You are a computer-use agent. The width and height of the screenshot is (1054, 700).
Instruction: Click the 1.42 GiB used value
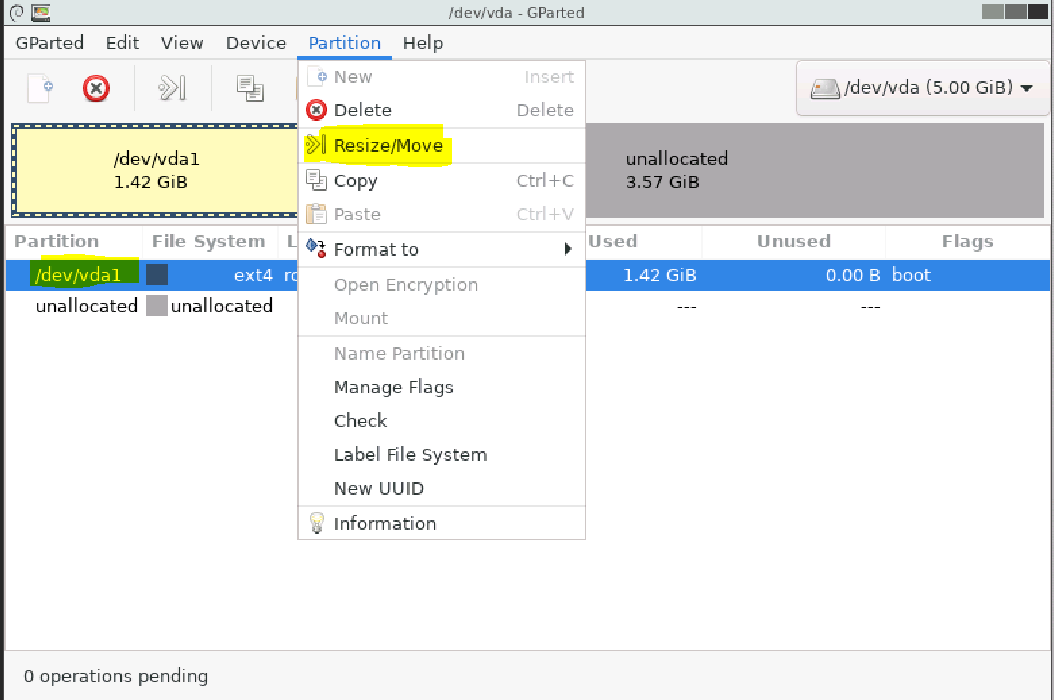pyautogui.click(x=660, y=275)
